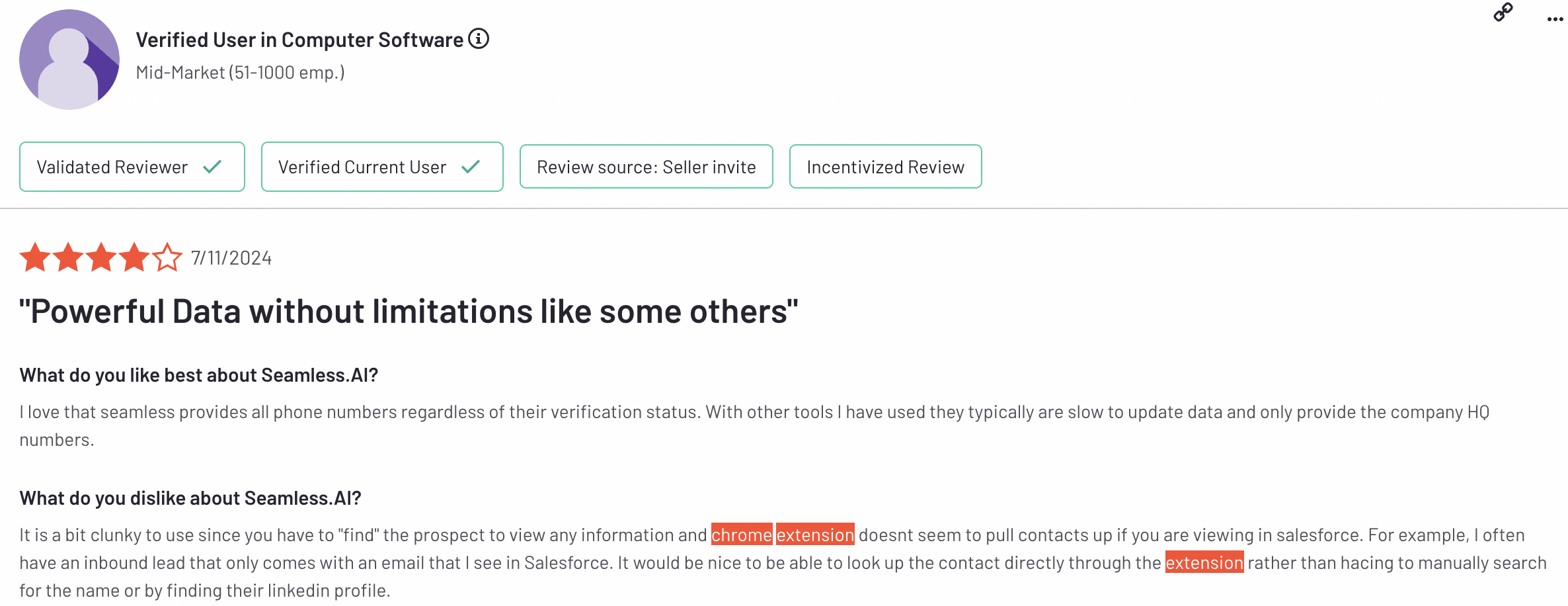Open the "Powerful Data without limitations" review title

(409, 312)
